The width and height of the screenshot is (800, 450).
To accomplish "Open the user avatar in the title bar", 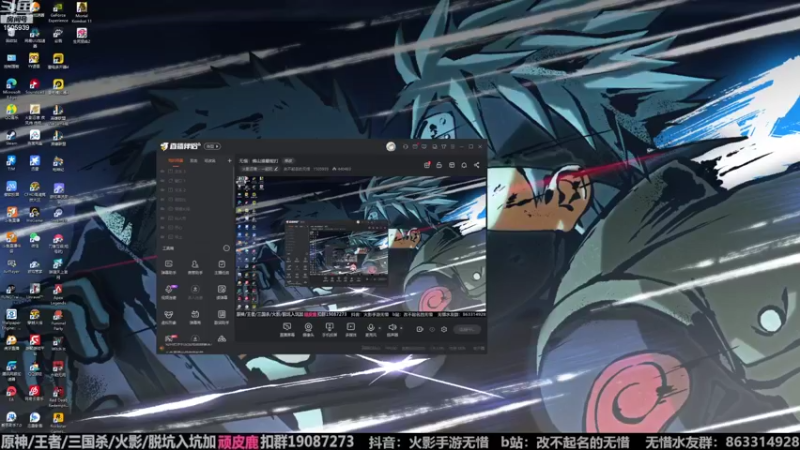I will coord(391,146).
